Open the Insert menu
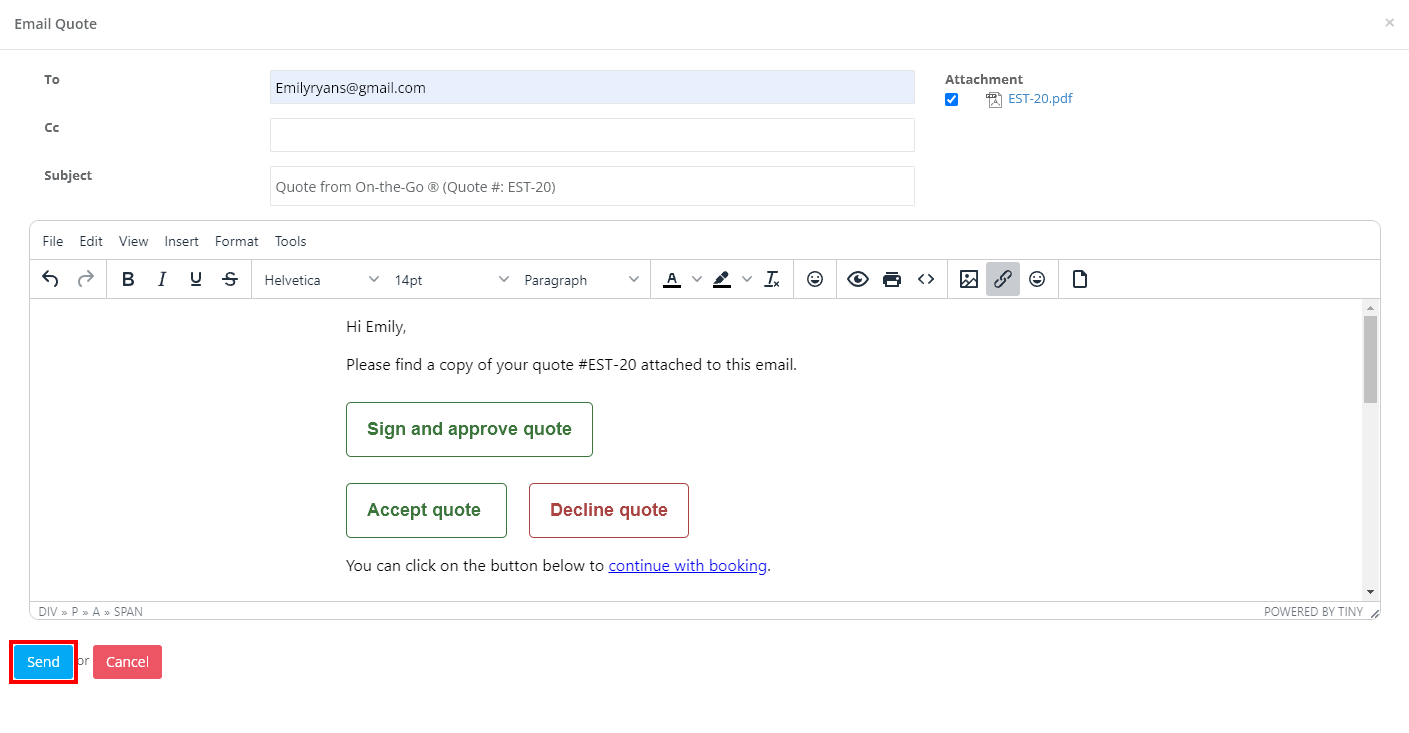This screenshot has width=1409, height=733. point(182,241)
